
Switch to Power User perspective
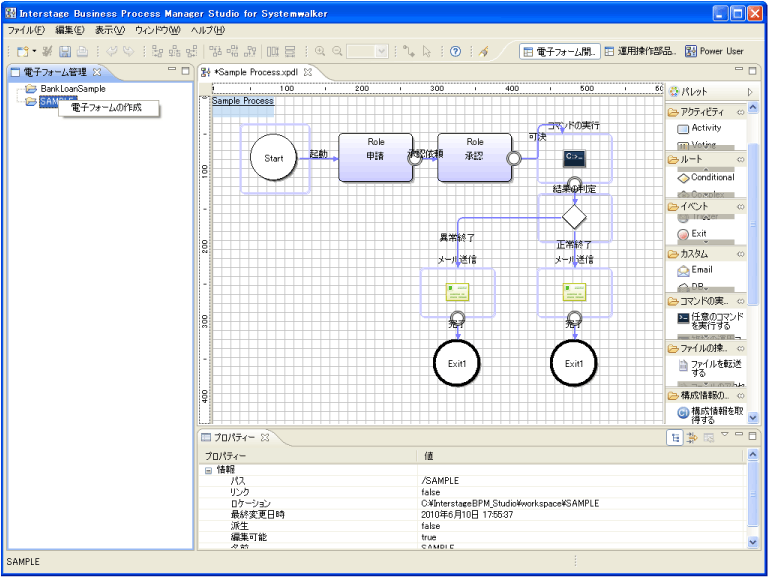(714, 51)
